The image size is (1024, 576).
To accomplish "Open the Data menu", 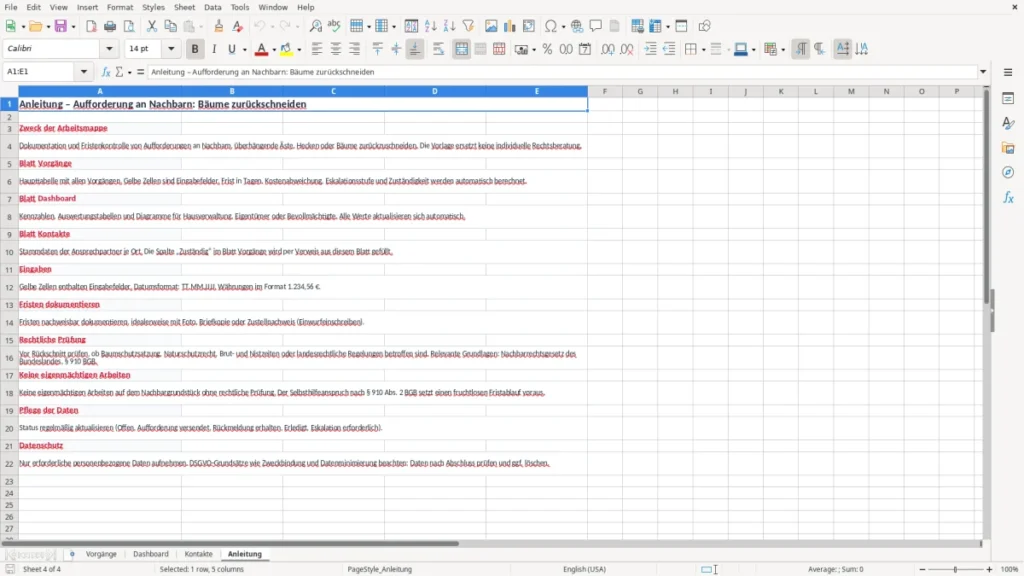I will pyautogui.click(x=212, y=7).
